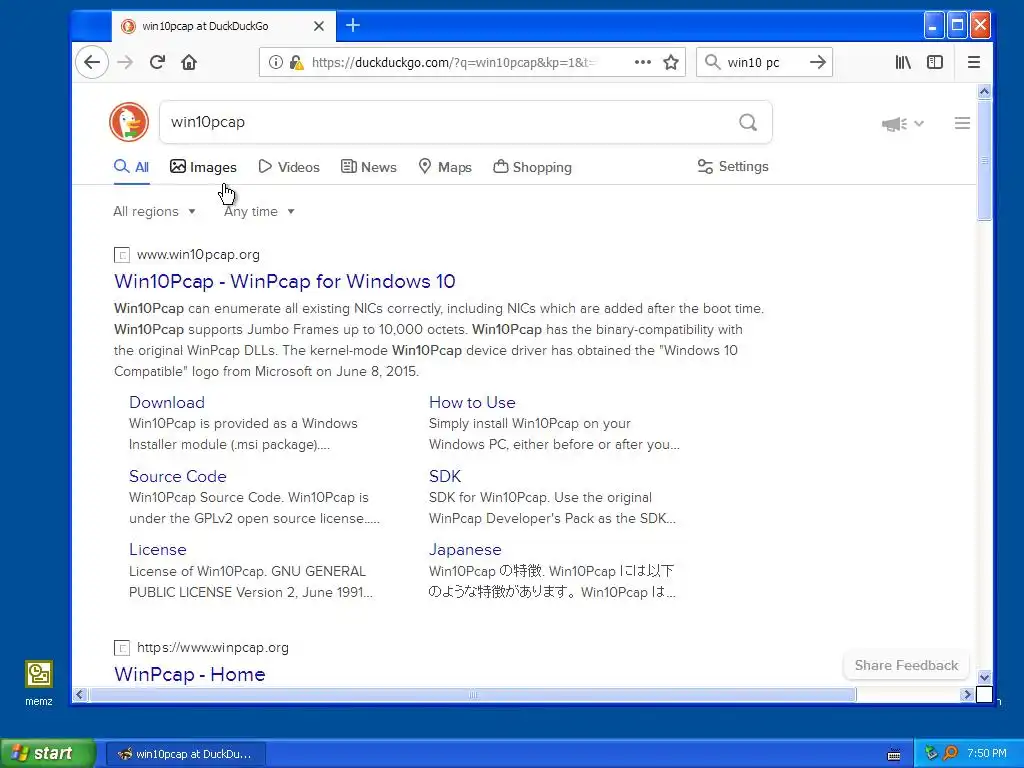Open the browser home page
The height and width of the screenshot is (768, 1024).
pyautogui.click(x=189, y=62)
